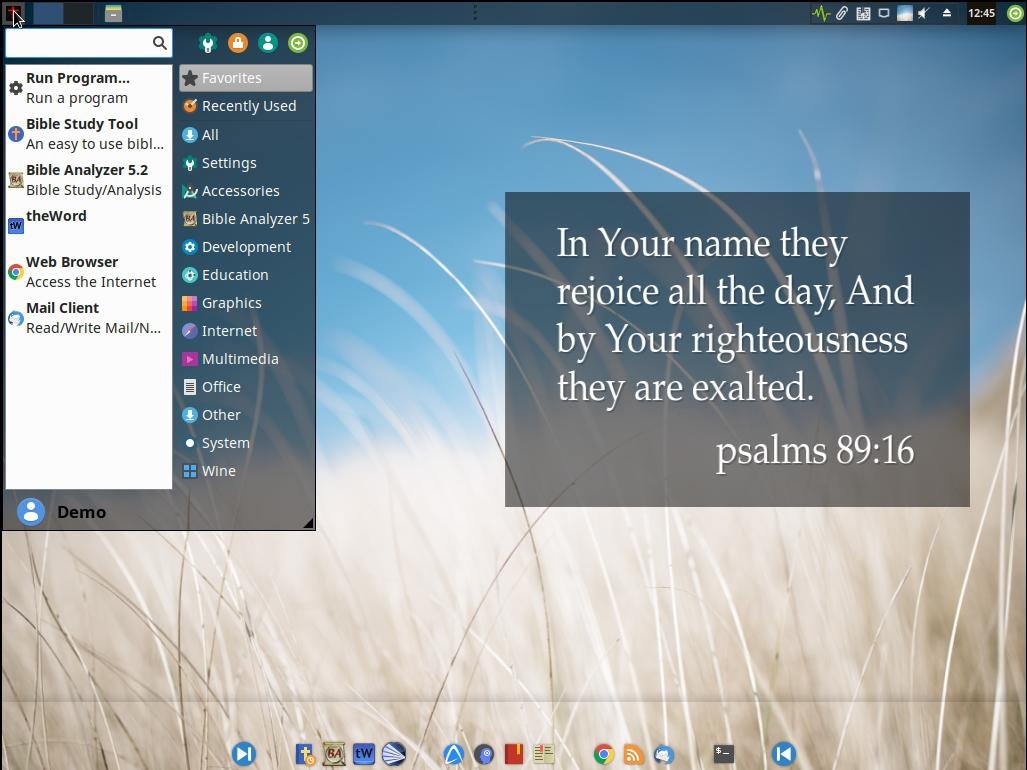Click the eject icon in the system tray

(x=946, y=13)
